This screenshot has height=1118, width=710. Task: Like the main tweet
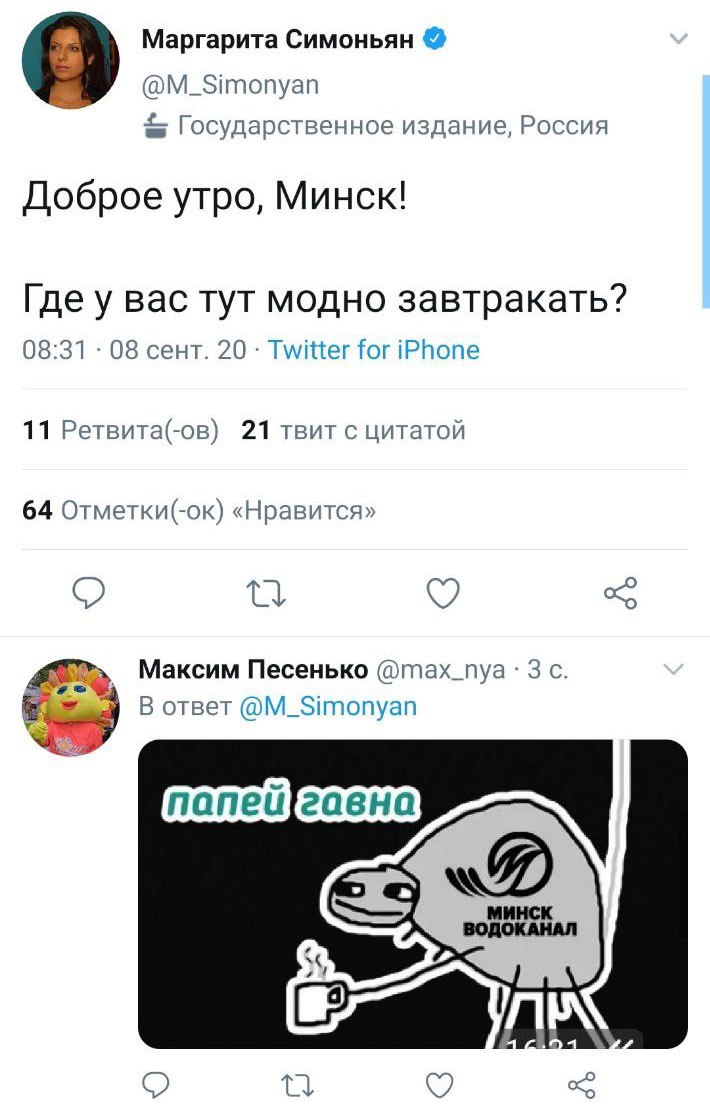(x=443, y=593)
